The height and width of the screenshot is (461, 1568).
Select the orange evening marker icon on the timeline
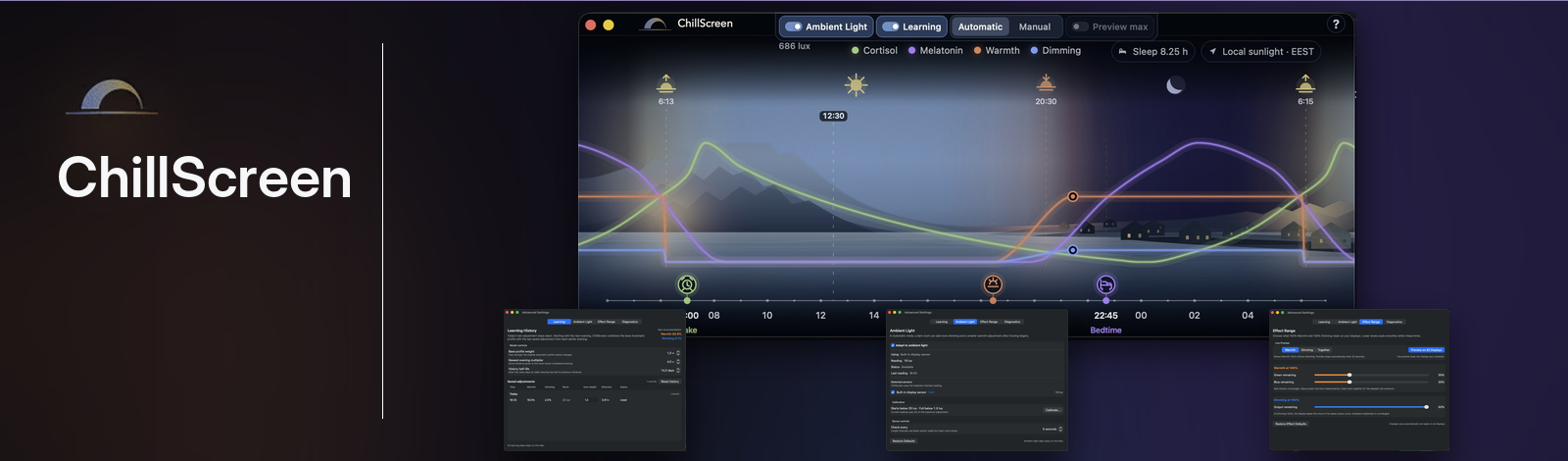point(993,284)
